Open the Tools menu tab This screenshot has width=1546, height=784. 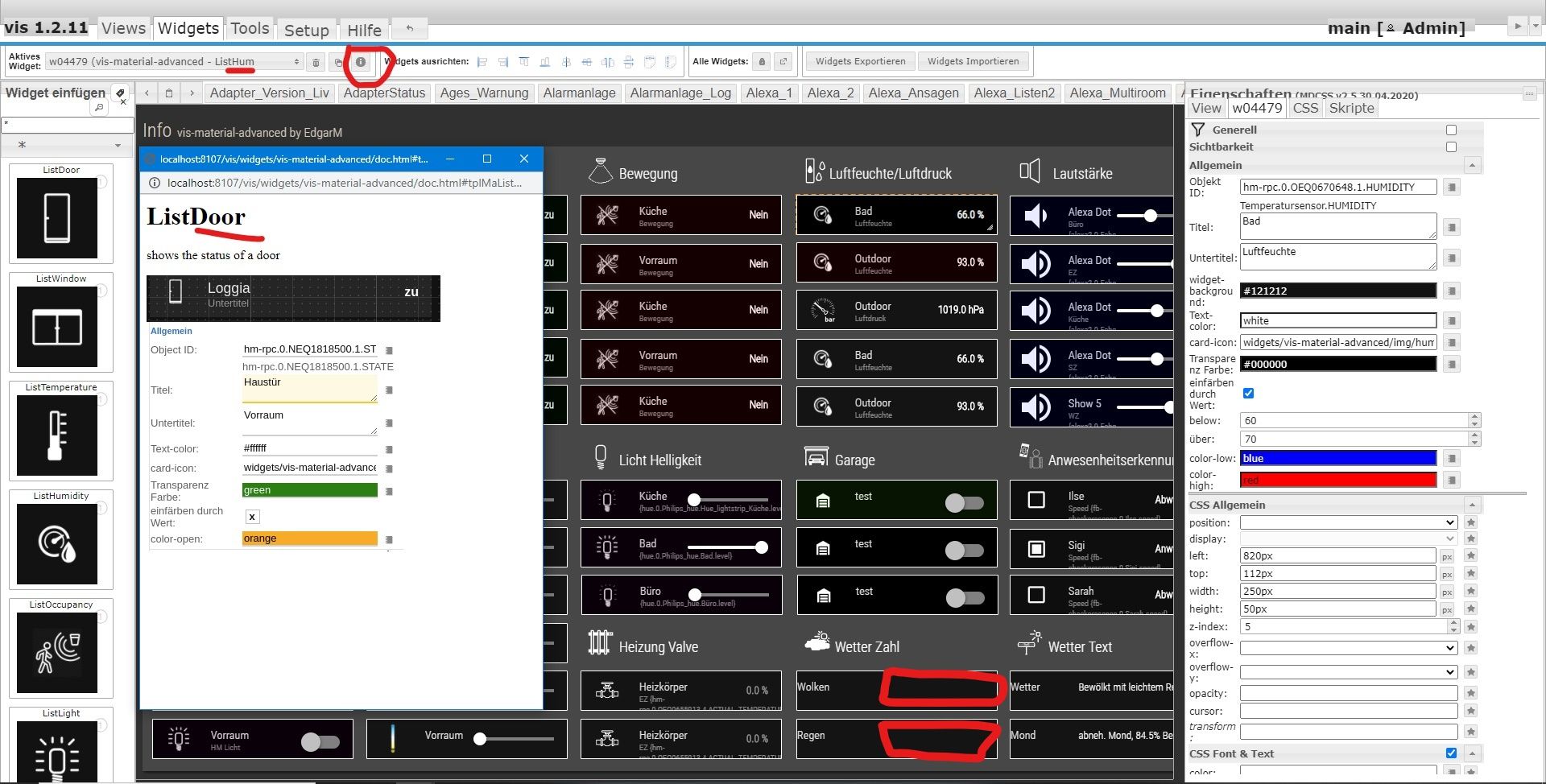point(250,28)
